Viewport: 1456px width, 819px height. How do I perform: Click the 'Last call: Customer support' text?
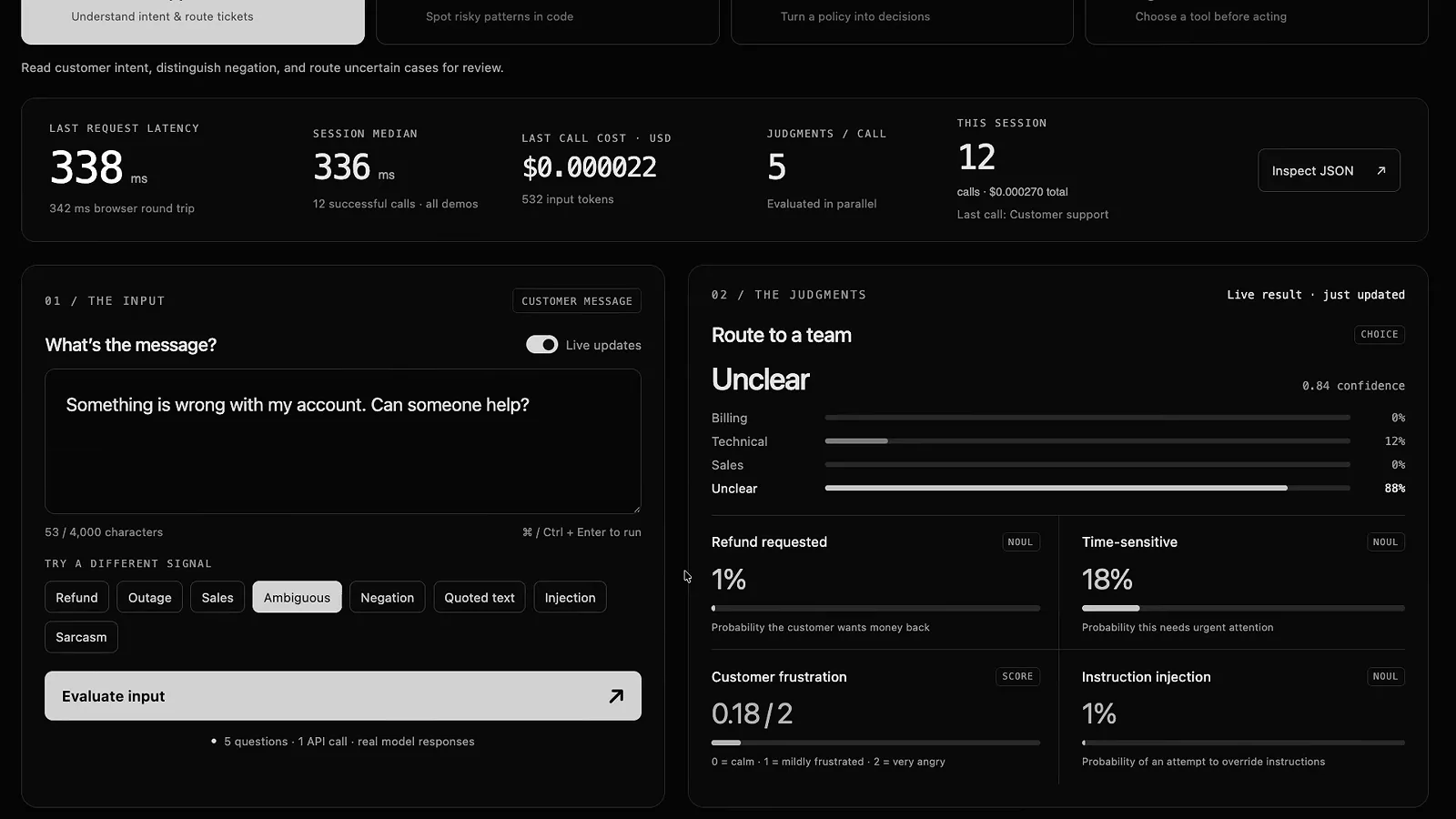click(x=1033, y=215)
